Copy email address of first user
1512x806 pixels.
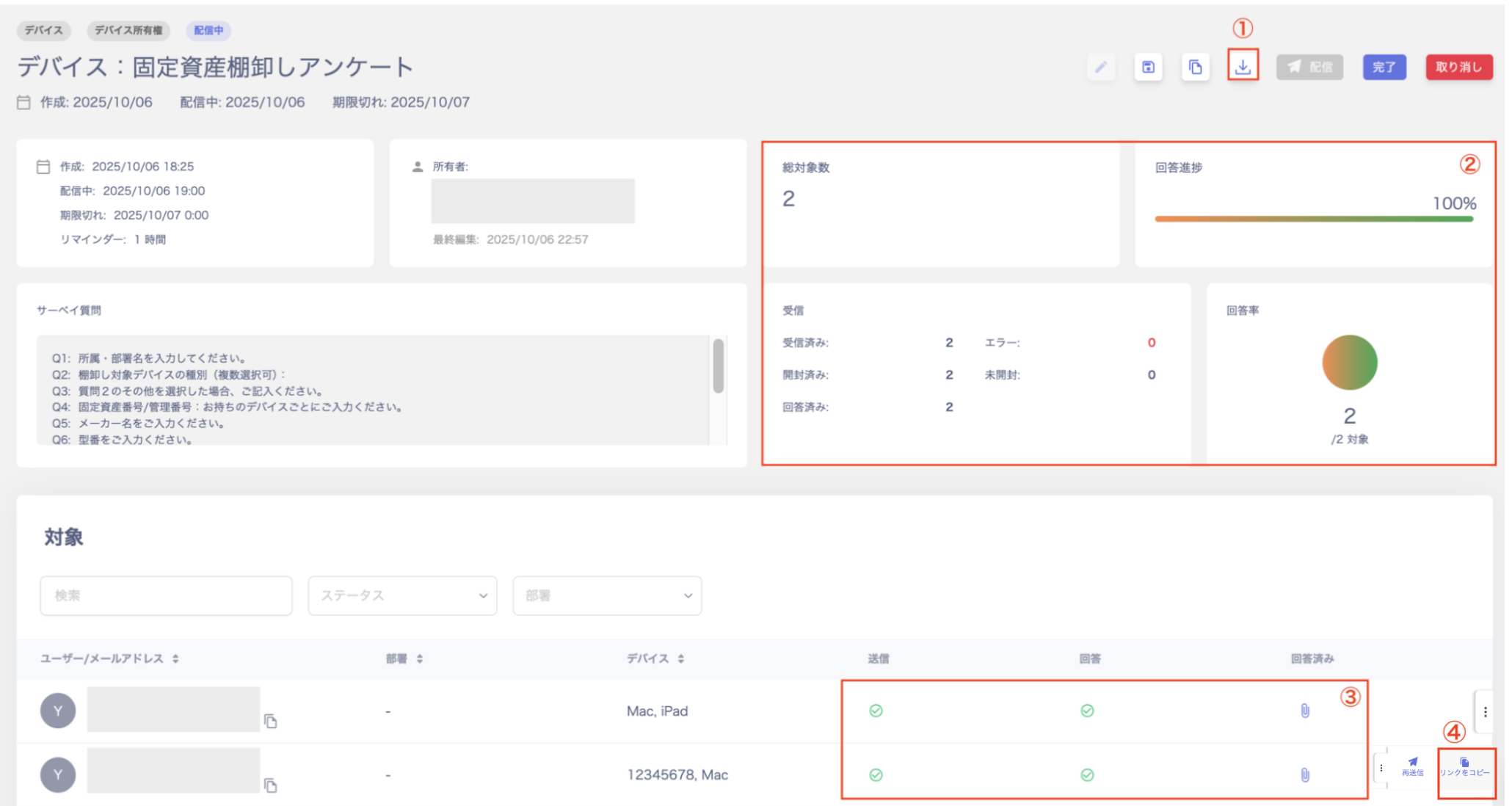click(271, 722)
